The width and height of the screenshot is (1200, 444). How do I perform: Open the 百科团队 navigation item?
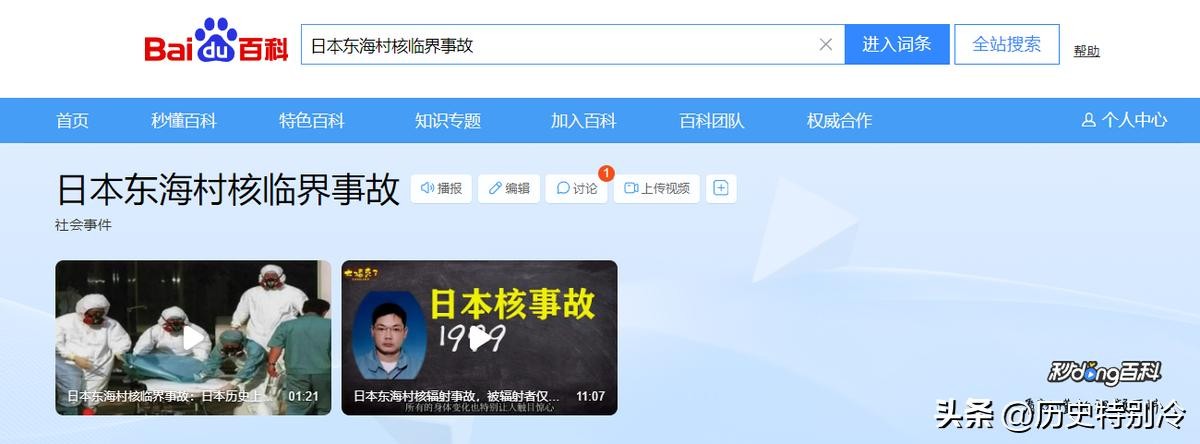point(712,120)
